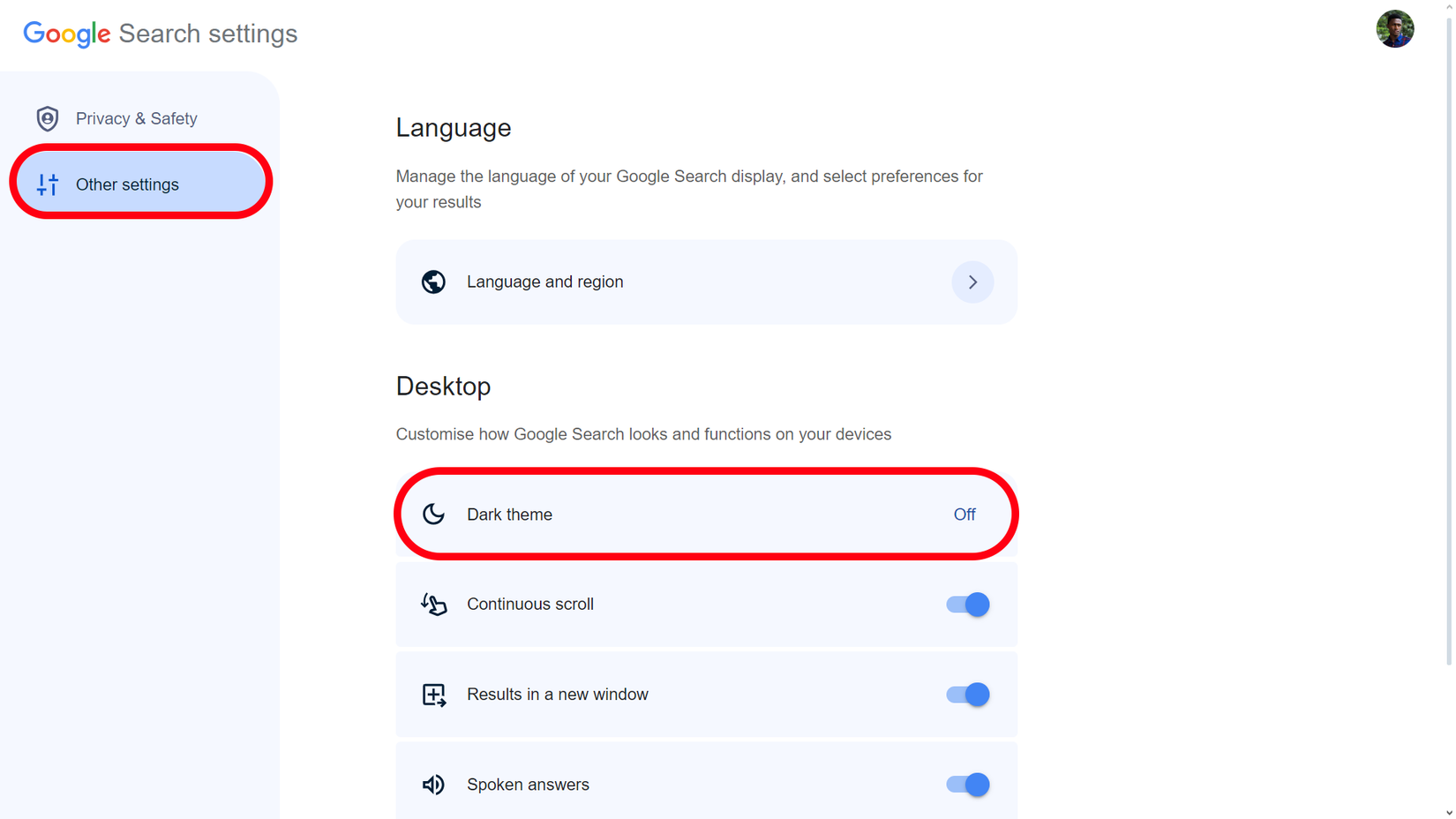
Task: Disable the Continuous scroll toggle
Action: pos(967,605)
